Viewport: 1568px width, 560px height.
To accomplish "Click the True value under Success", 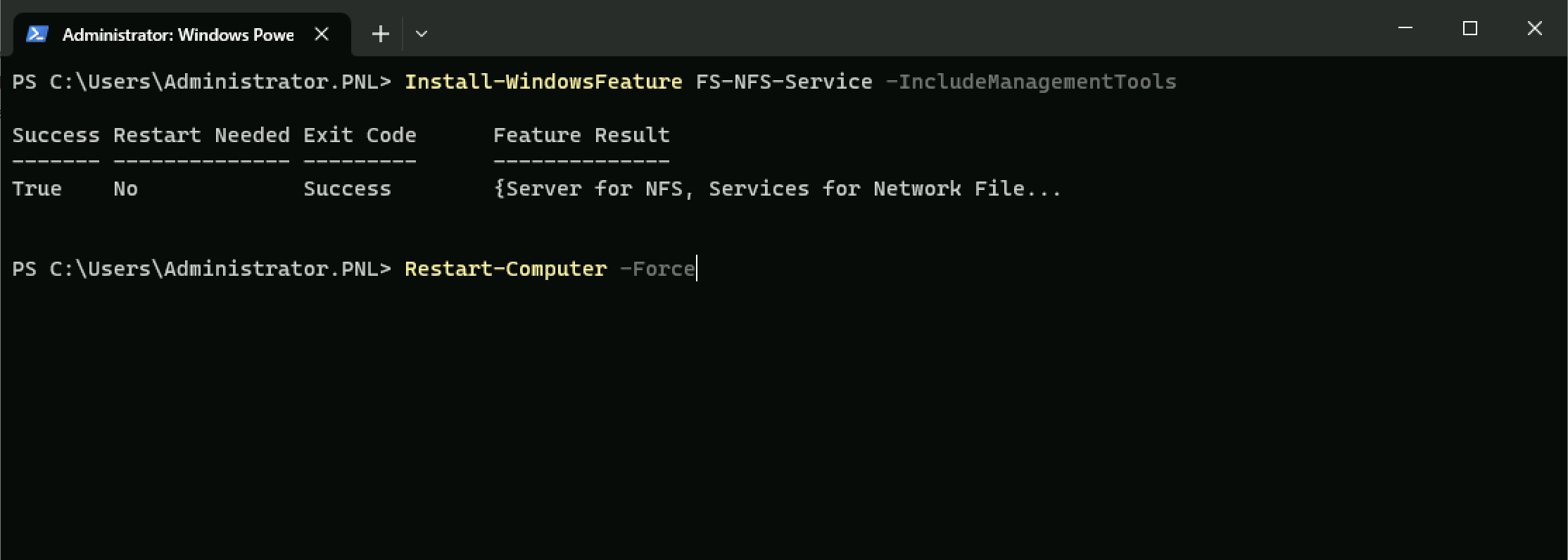I will click(x=37, y=189).
